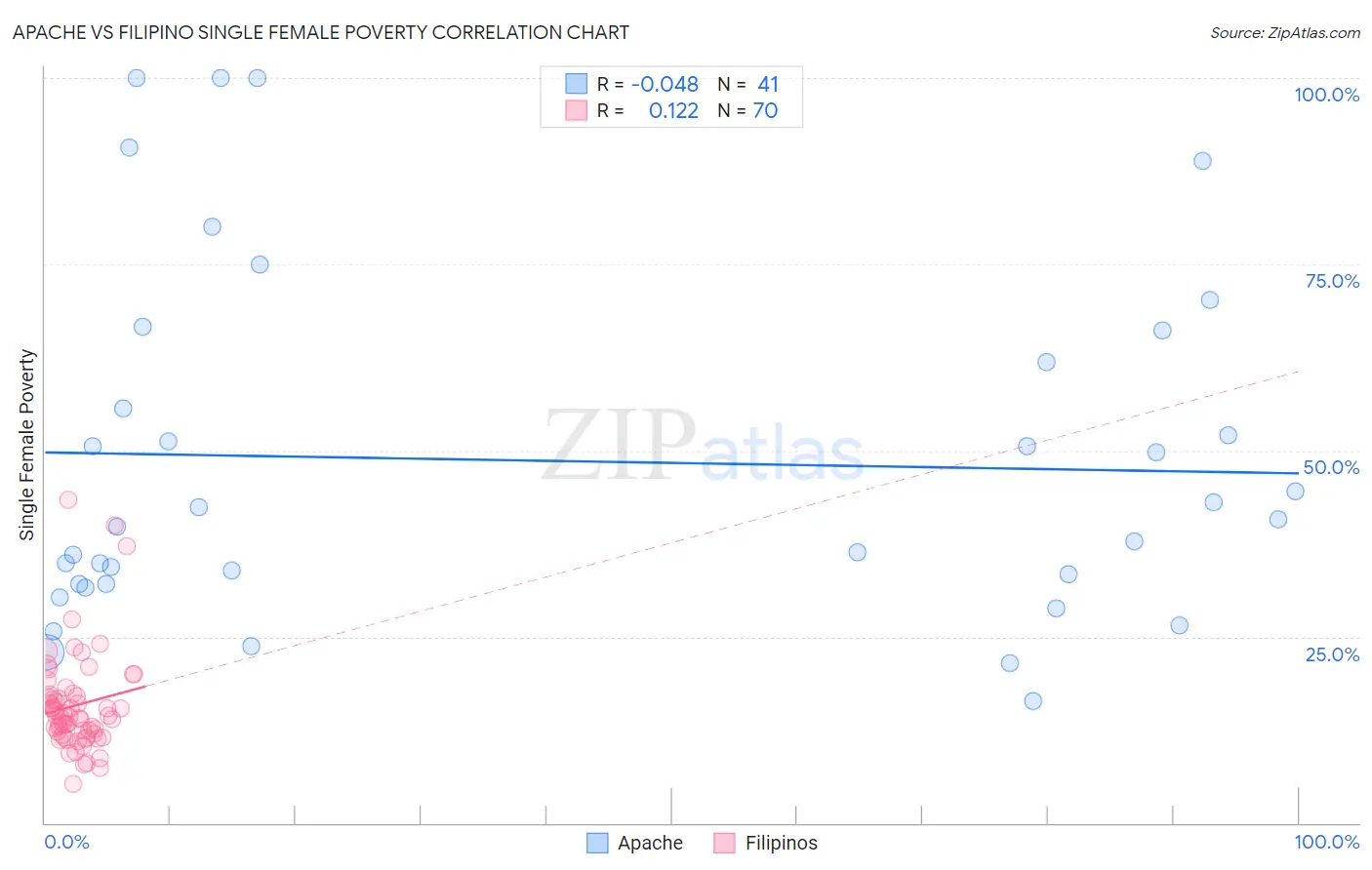Select the 50.0% y-axis label

[1331, 467]
